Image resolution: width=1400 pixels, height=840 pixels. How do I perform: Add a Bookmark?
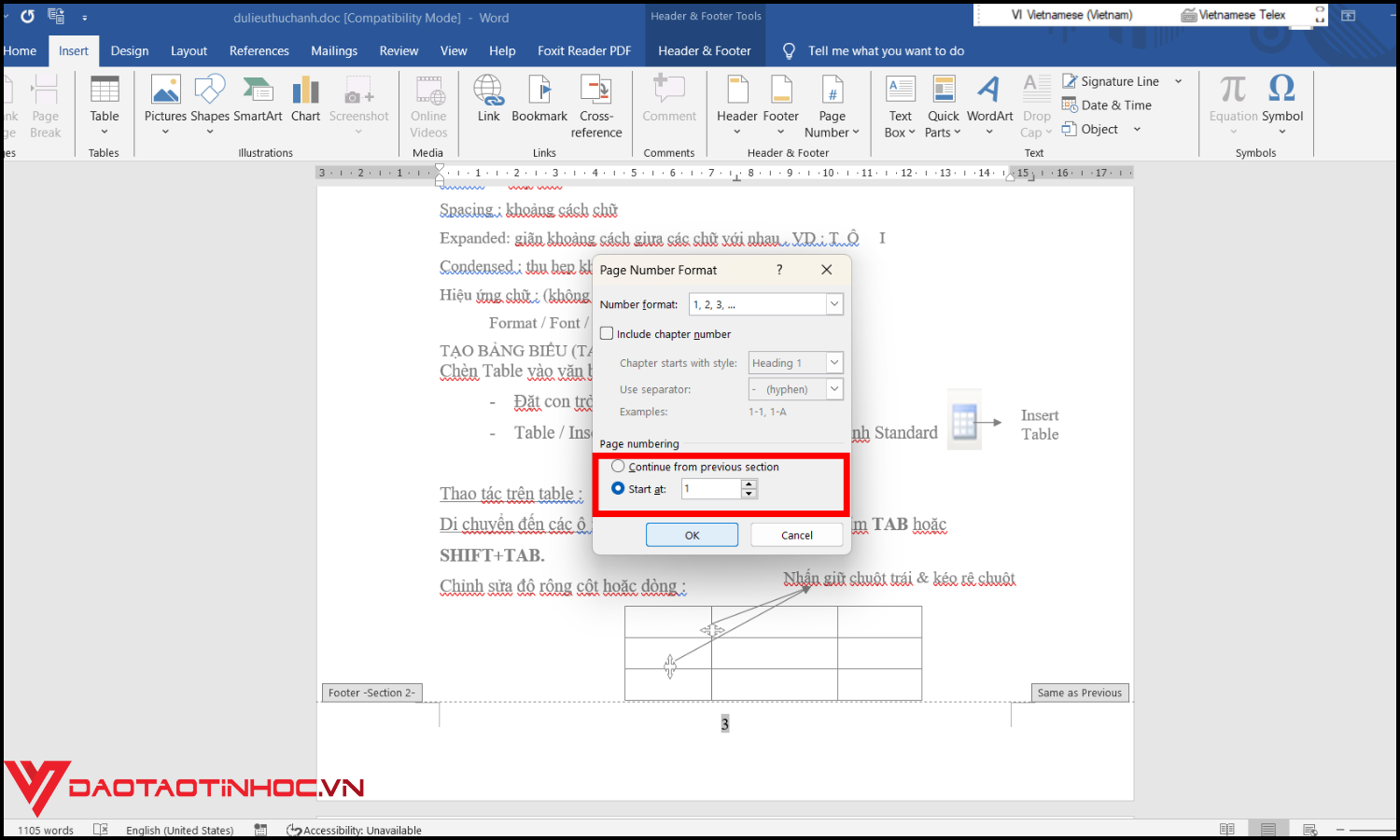pos(539,99)
